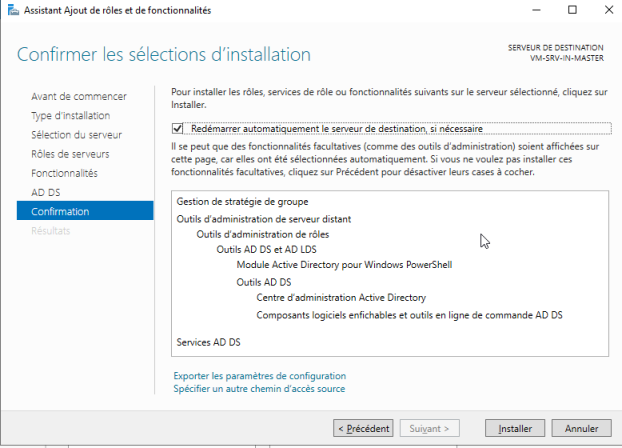The image size is (622, 448).
Task: Select Centre d'administration Active Directory entry
Action: (x=341, y=298)
